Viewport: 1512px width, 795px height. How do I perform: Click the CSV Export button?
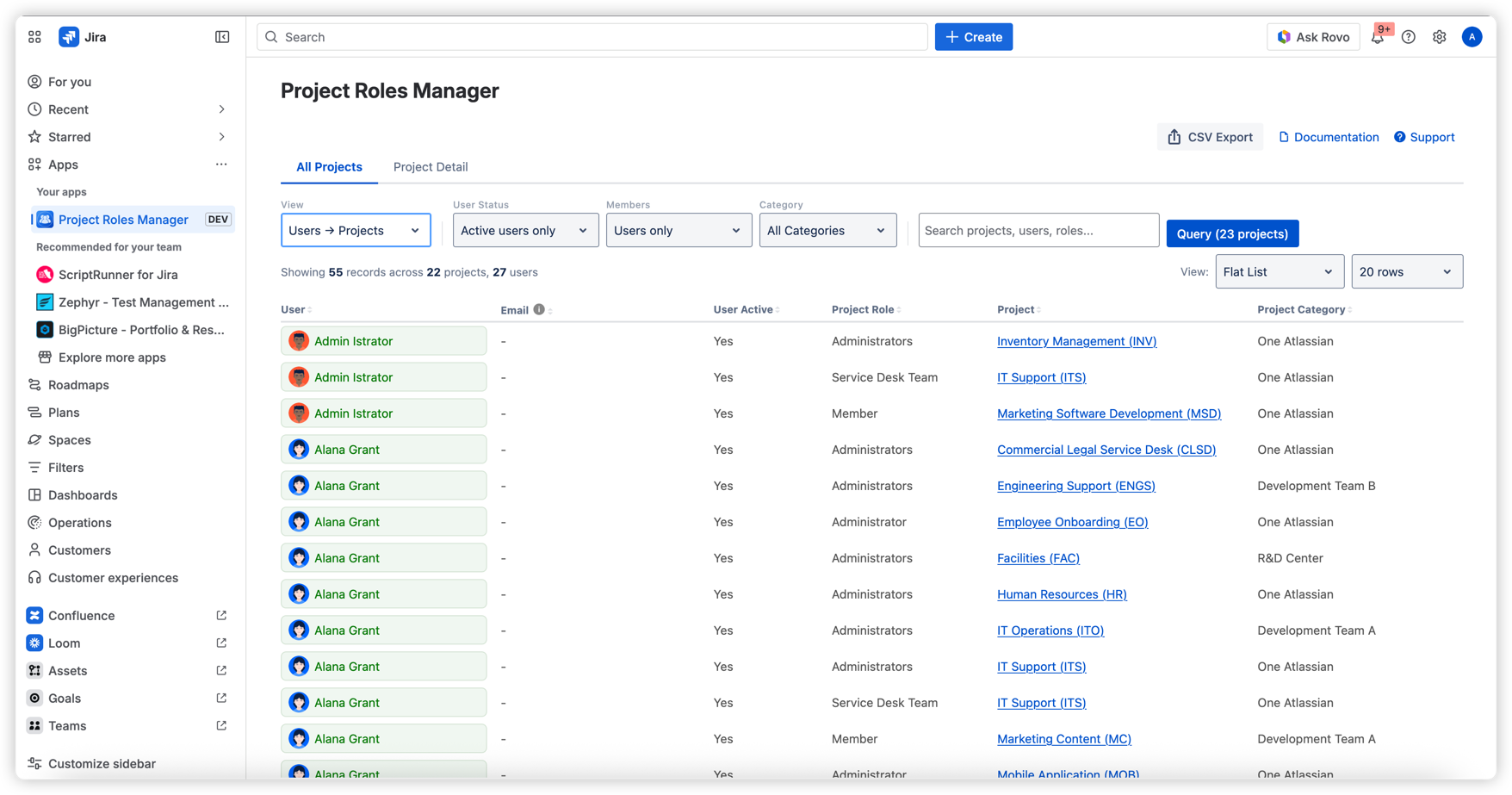(1210, 136)
